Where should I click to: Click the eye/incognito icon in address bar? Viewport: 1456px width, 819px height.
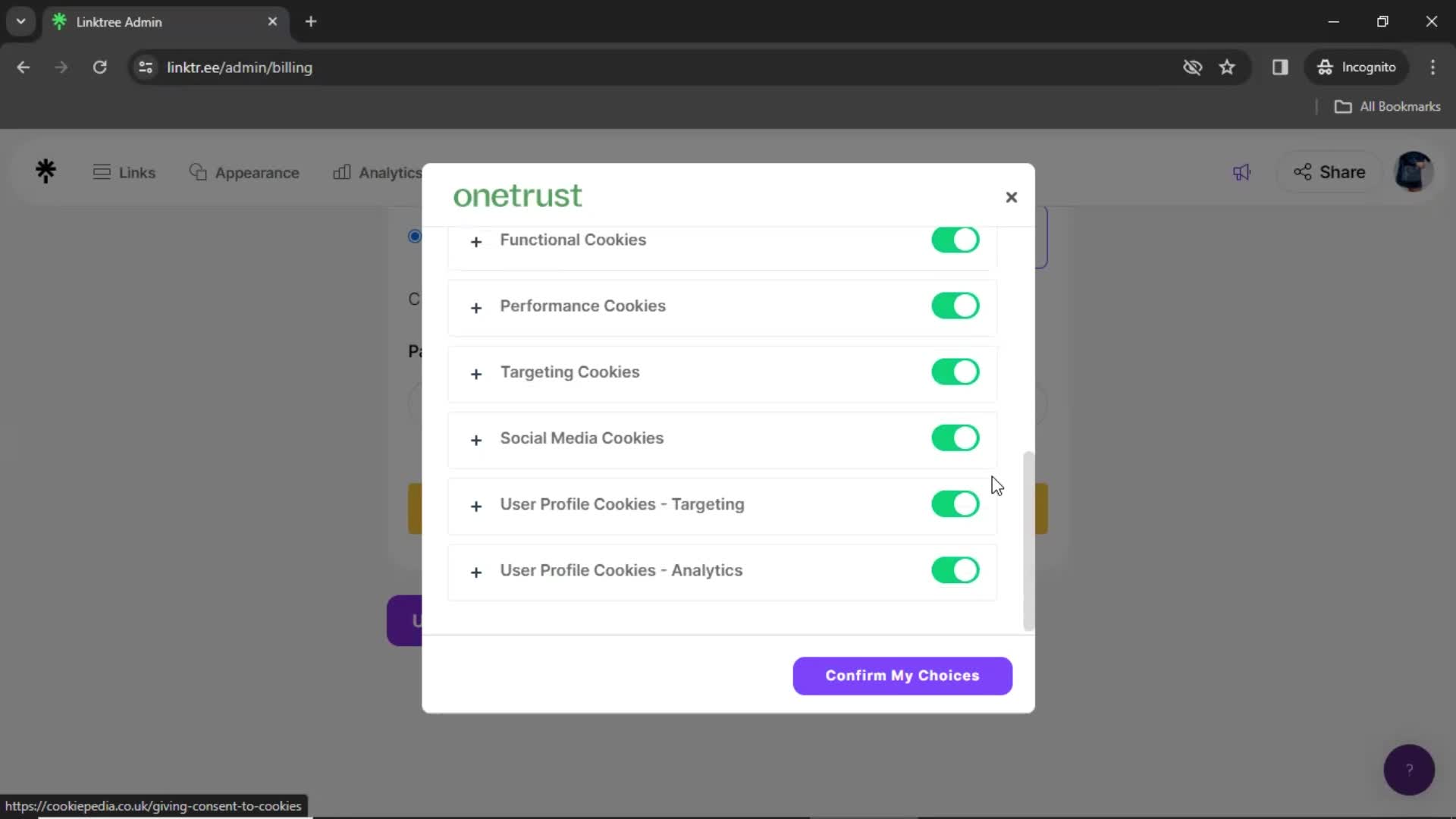click(1193, 67)
